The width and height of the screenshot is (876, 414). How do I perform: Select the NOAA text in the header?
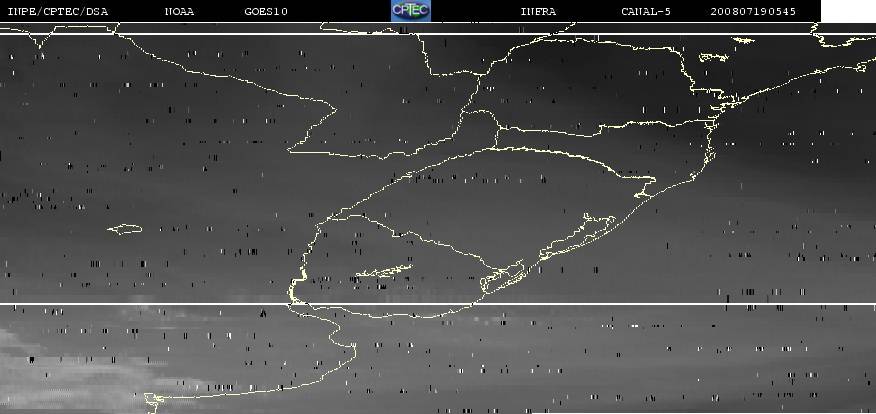pyautogui.click(x=180, y=11)
